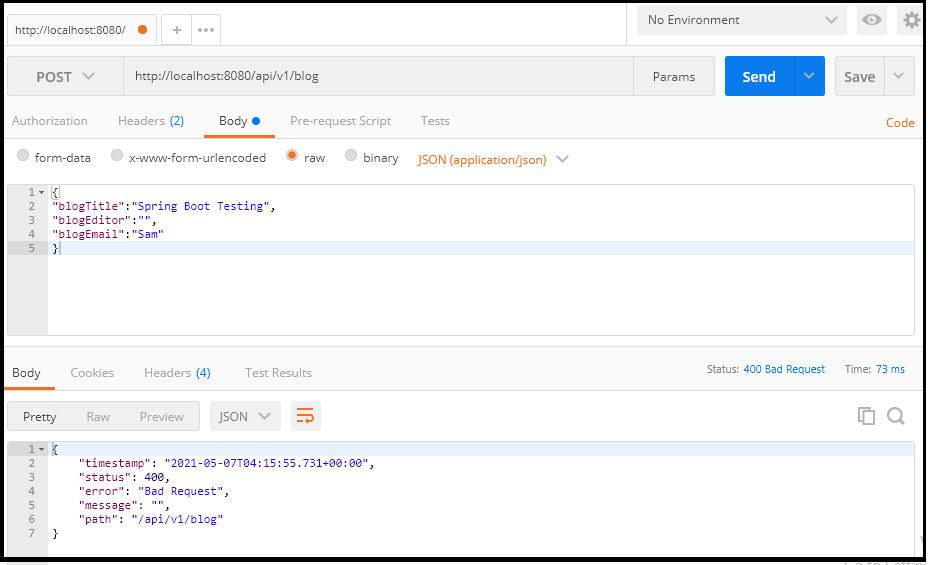Switch to the Pre-request Script tab
This screenshot has width=928, height=565.
pos(340,121)
